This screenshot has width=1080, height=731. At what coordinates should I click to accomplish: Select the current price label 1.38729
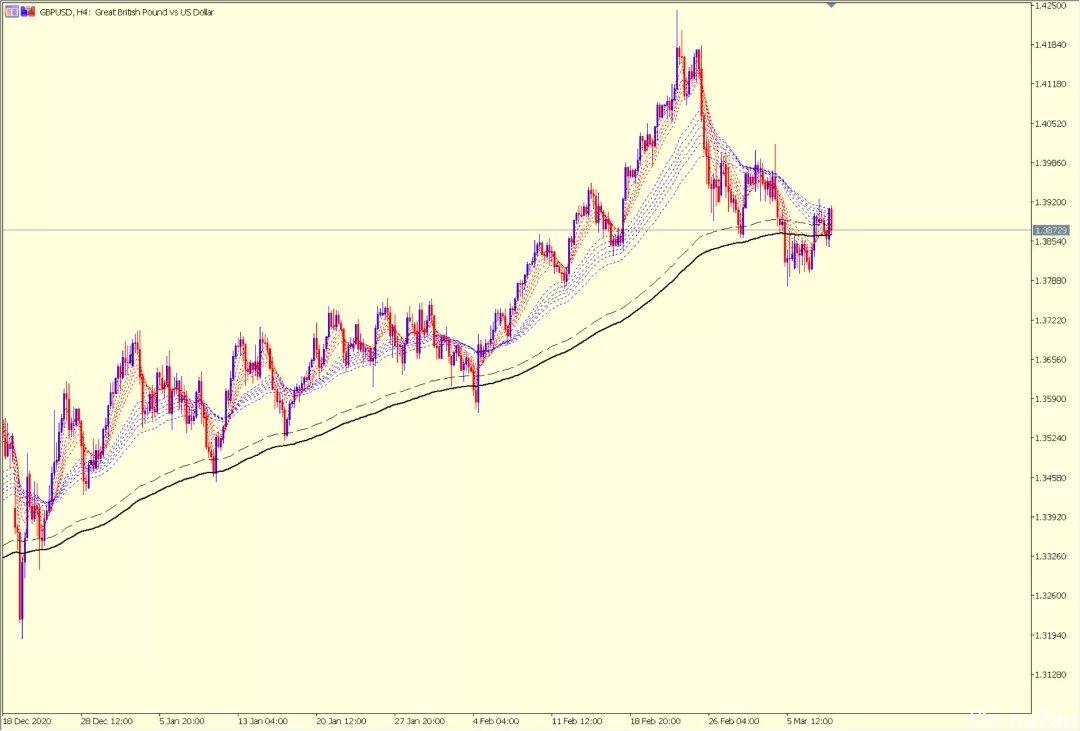[x=1050, y=230]
